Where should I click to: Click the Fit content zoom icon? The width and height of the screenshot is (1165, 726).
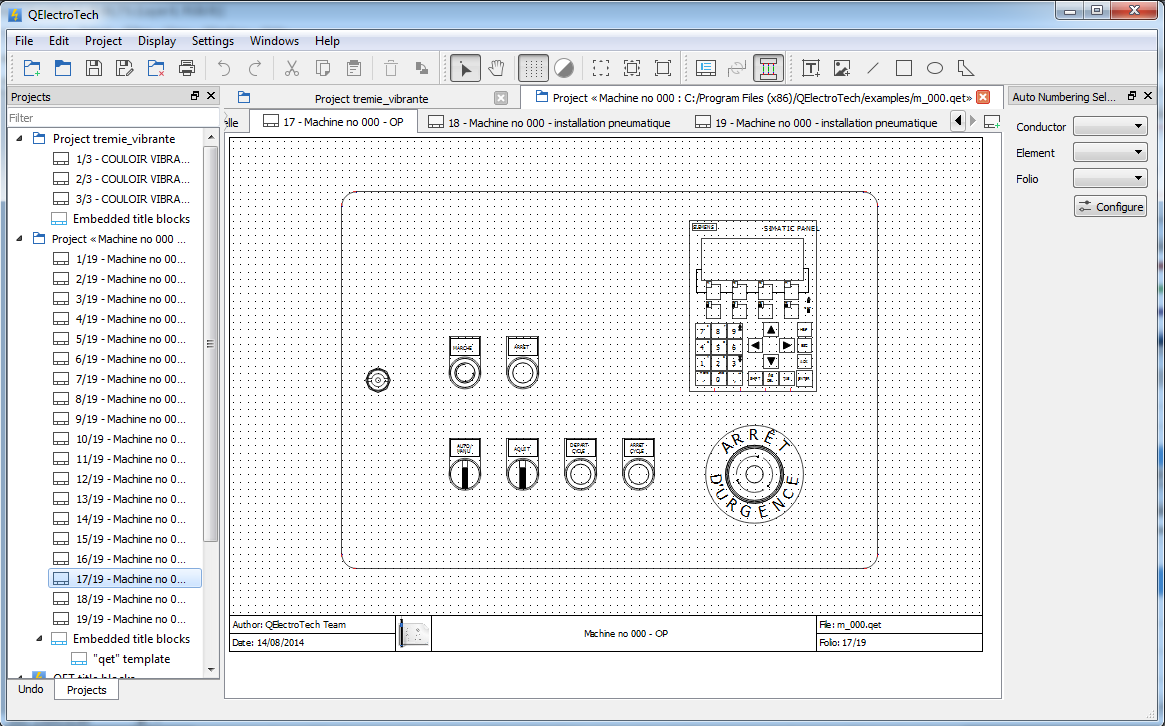coord(632,68)
